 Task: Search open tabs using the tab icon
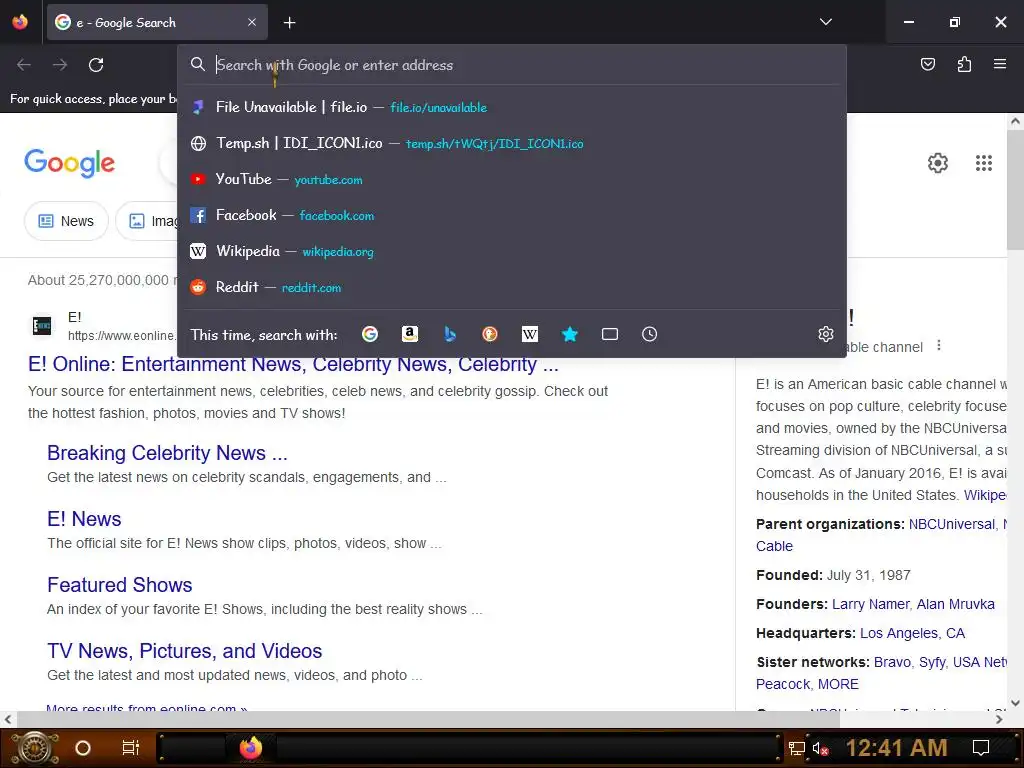coord(609,334)
